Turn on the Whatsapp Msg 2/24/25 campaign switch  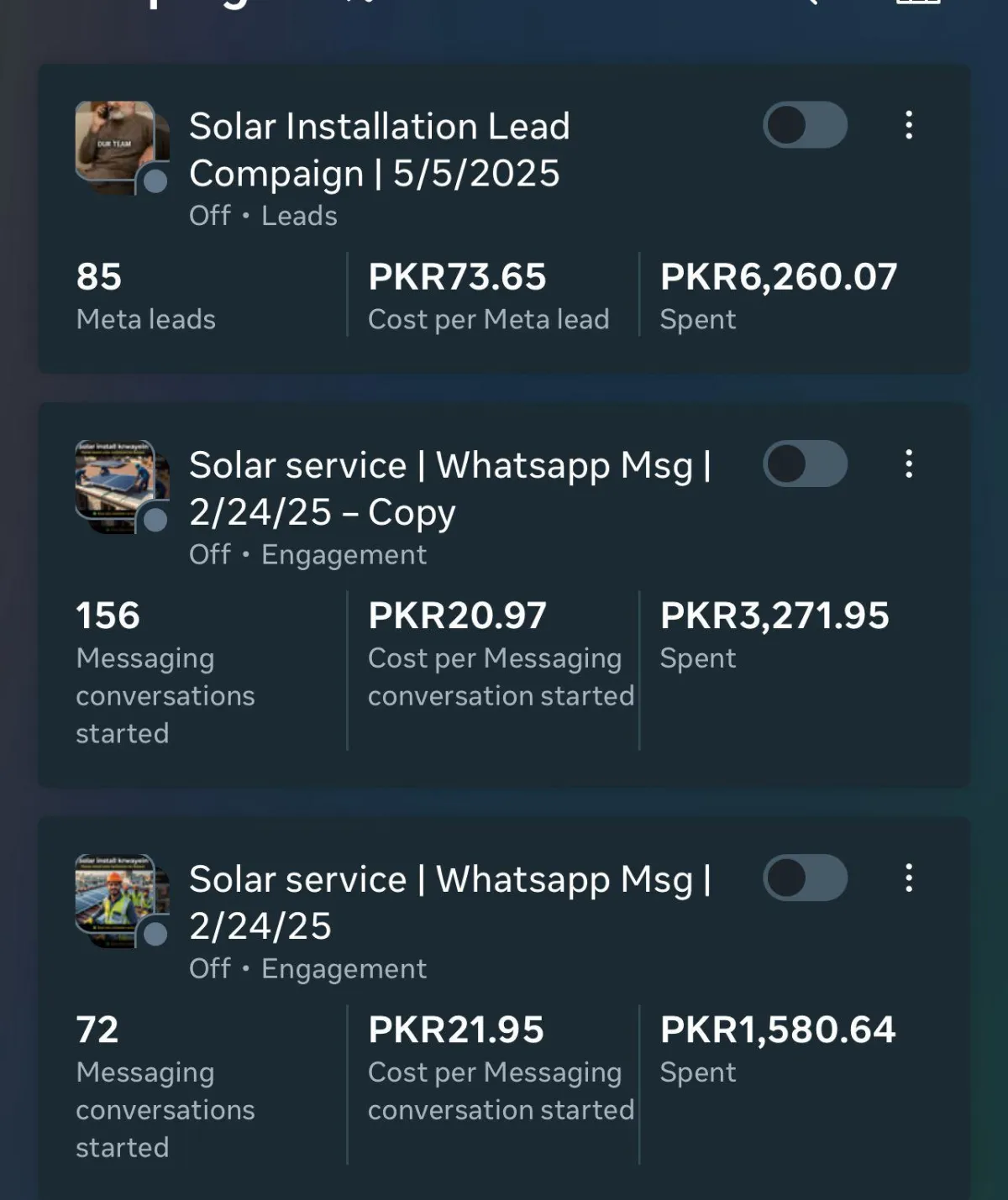[805, 878]
